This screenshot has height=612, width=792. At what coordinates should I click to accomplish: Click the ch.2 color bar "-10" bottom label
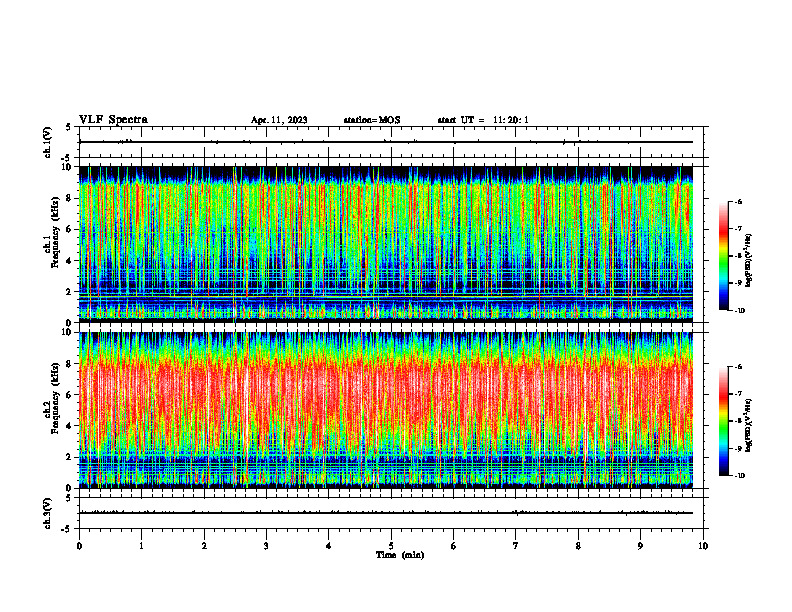point(740,475)
